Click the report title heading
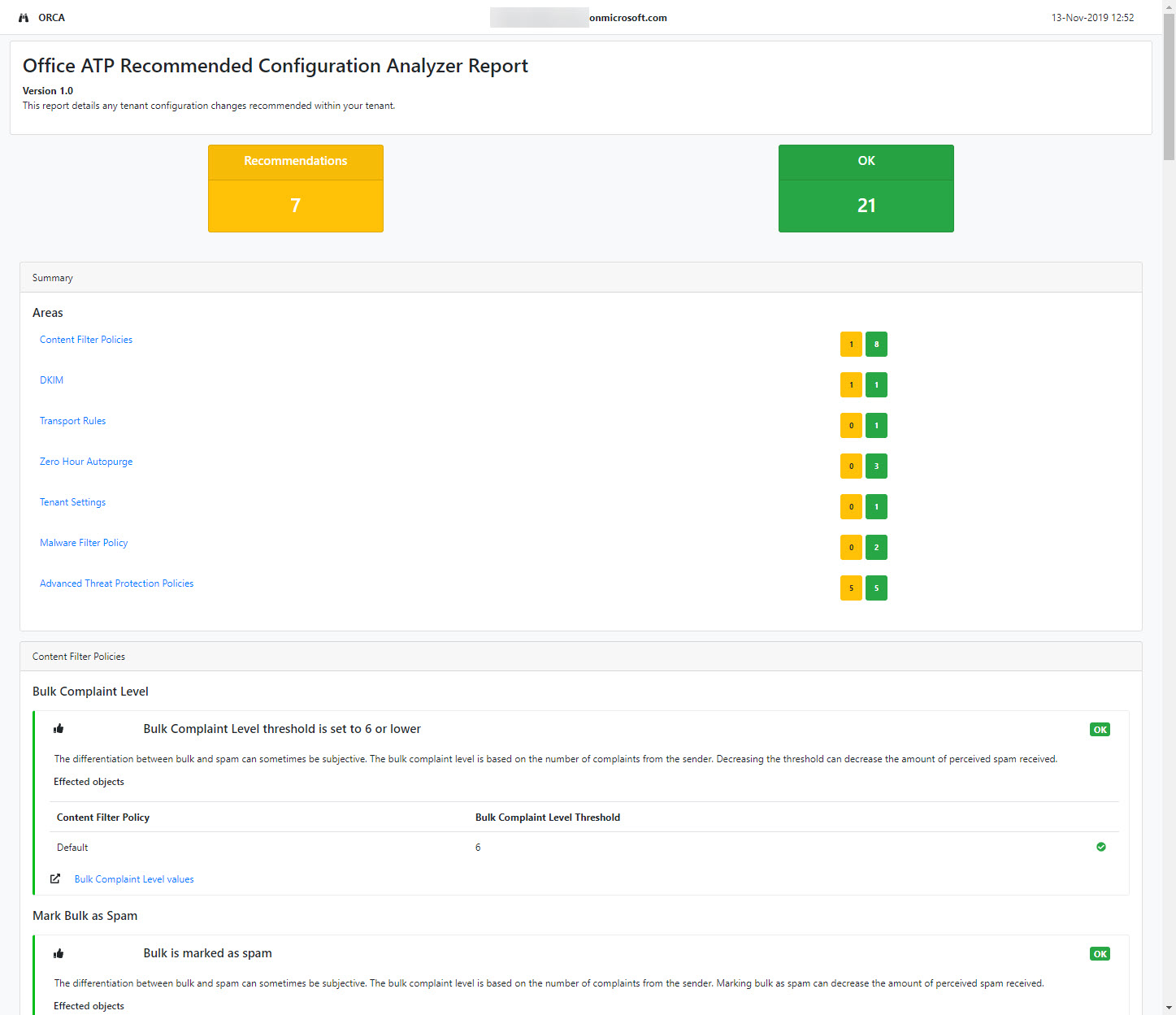Screen dimensions: 1176x1015 (x=276, y=66)
